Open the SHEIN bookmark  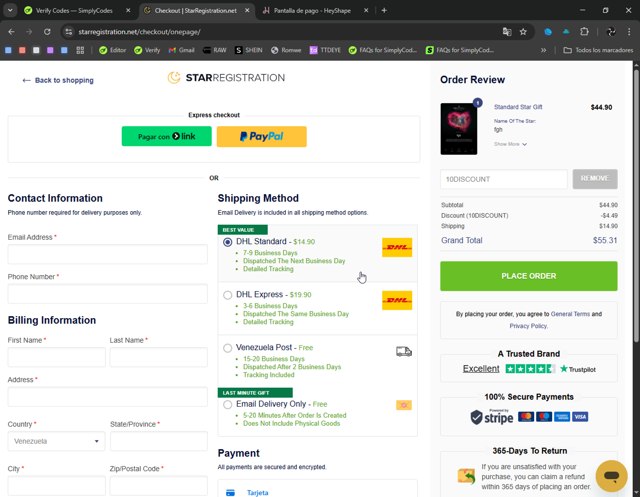[x=249, y=50]
